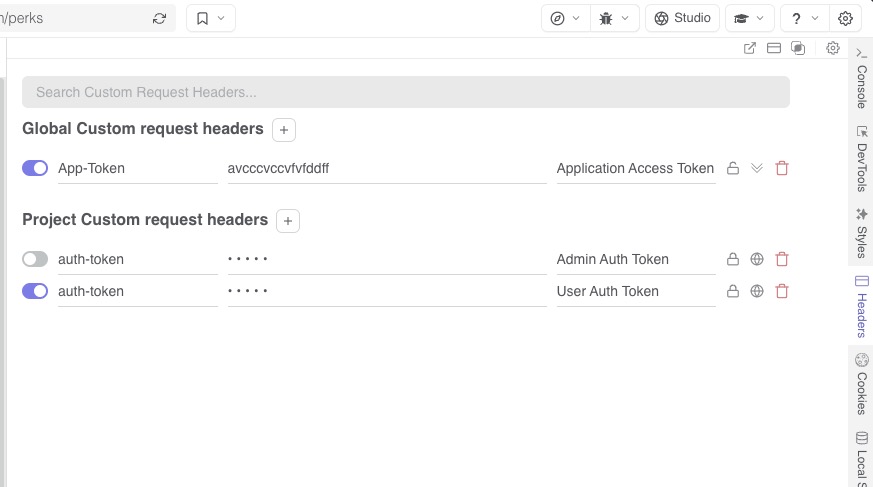Image resolution: width=873 pixels, height=487 pixels.
Task: Add a new Global Custom request header
Action: point(284,129)
